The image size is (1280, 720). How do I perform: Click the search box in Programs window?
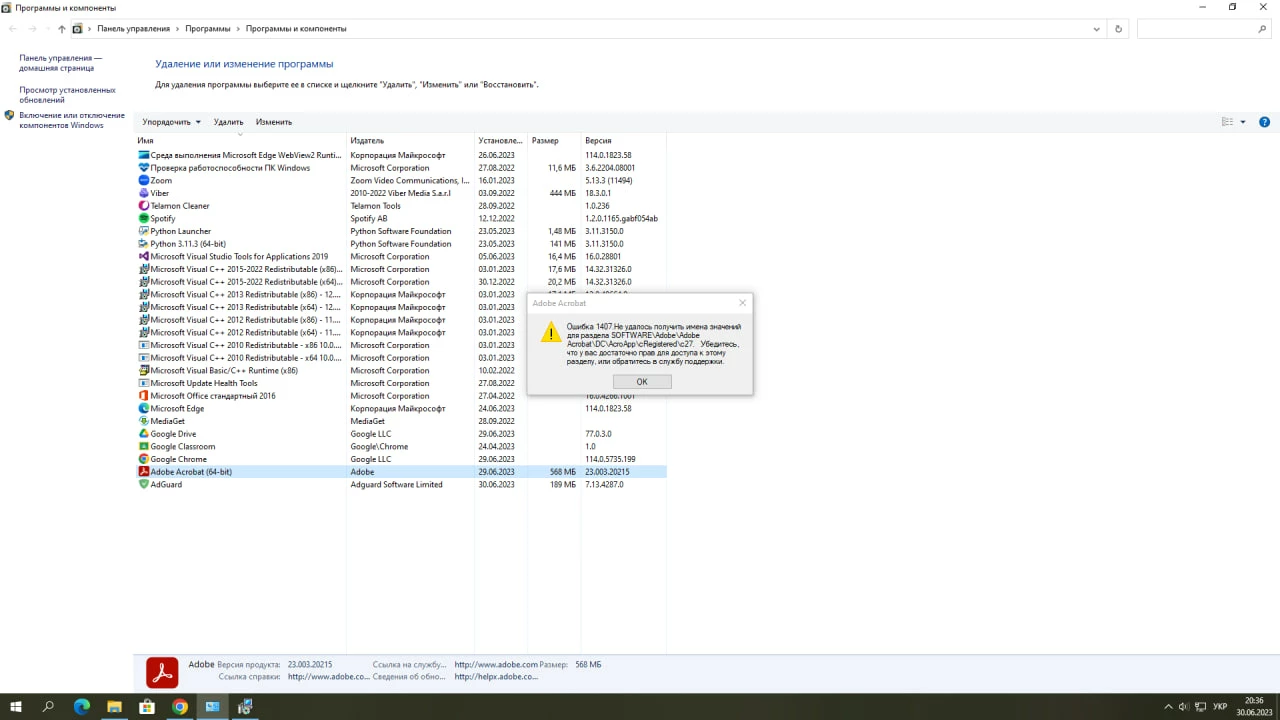pos(1204,29)
